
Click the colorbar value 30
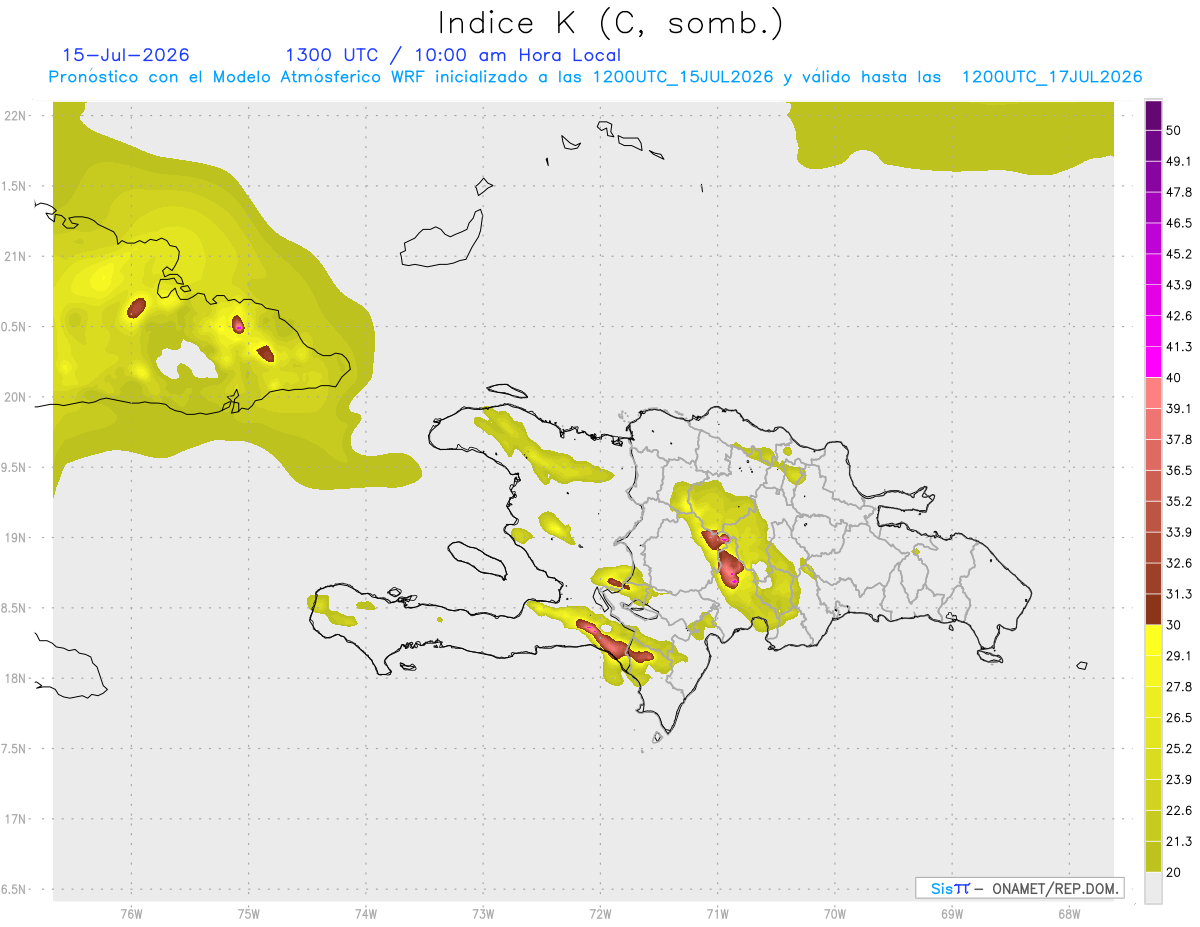[x=1174, y=625]
